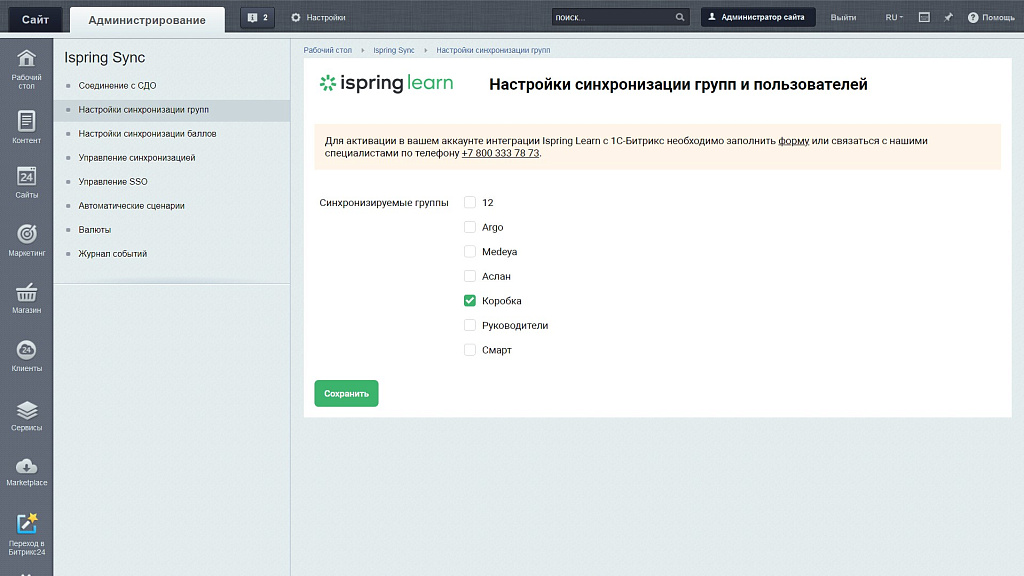This screenshot has height=576, width=1024.
Task: Open the Marketplace sidebar section
Action: coord(27,467)
